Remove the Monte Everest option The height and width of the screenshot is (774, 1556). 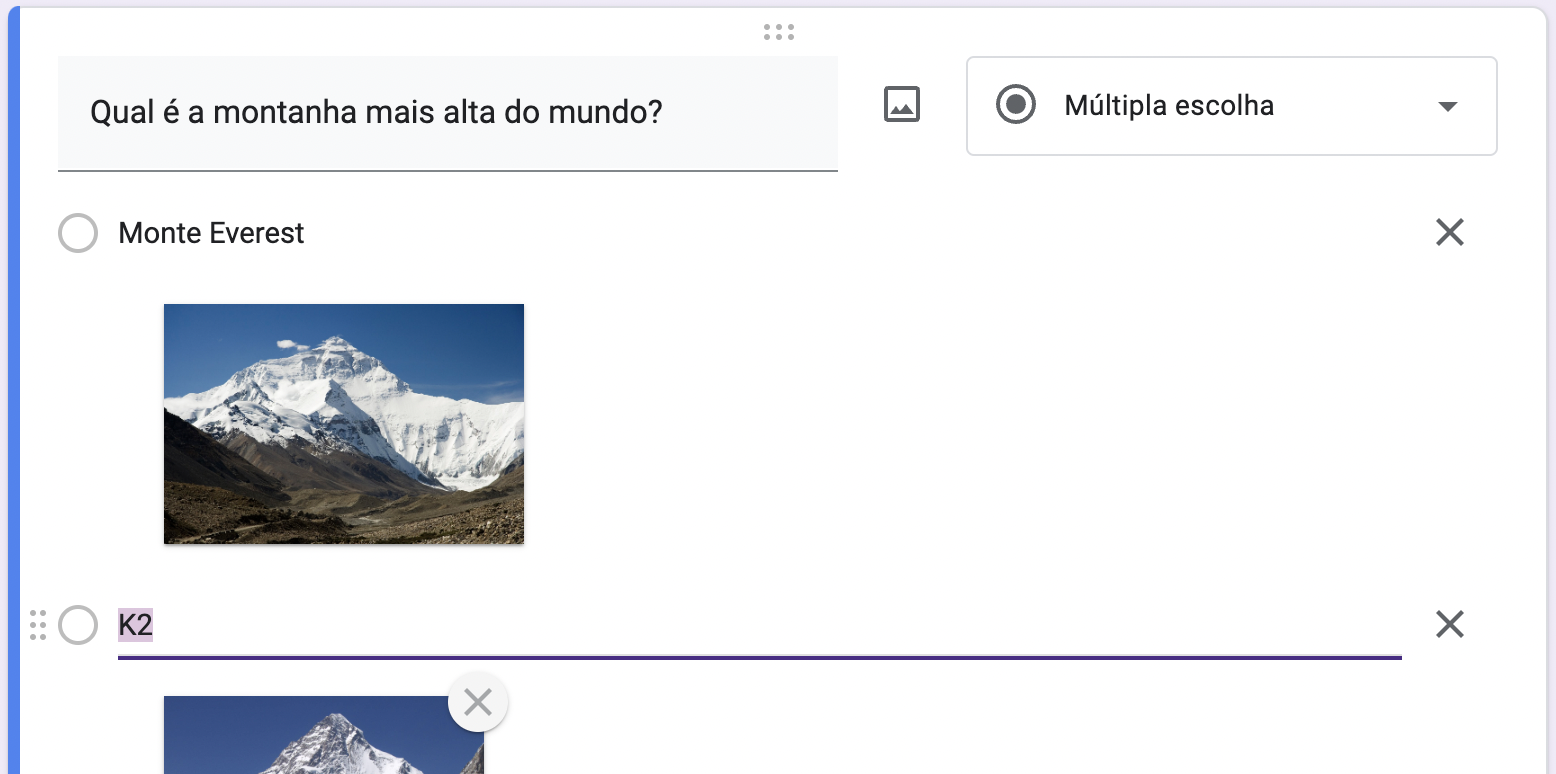1450,233
